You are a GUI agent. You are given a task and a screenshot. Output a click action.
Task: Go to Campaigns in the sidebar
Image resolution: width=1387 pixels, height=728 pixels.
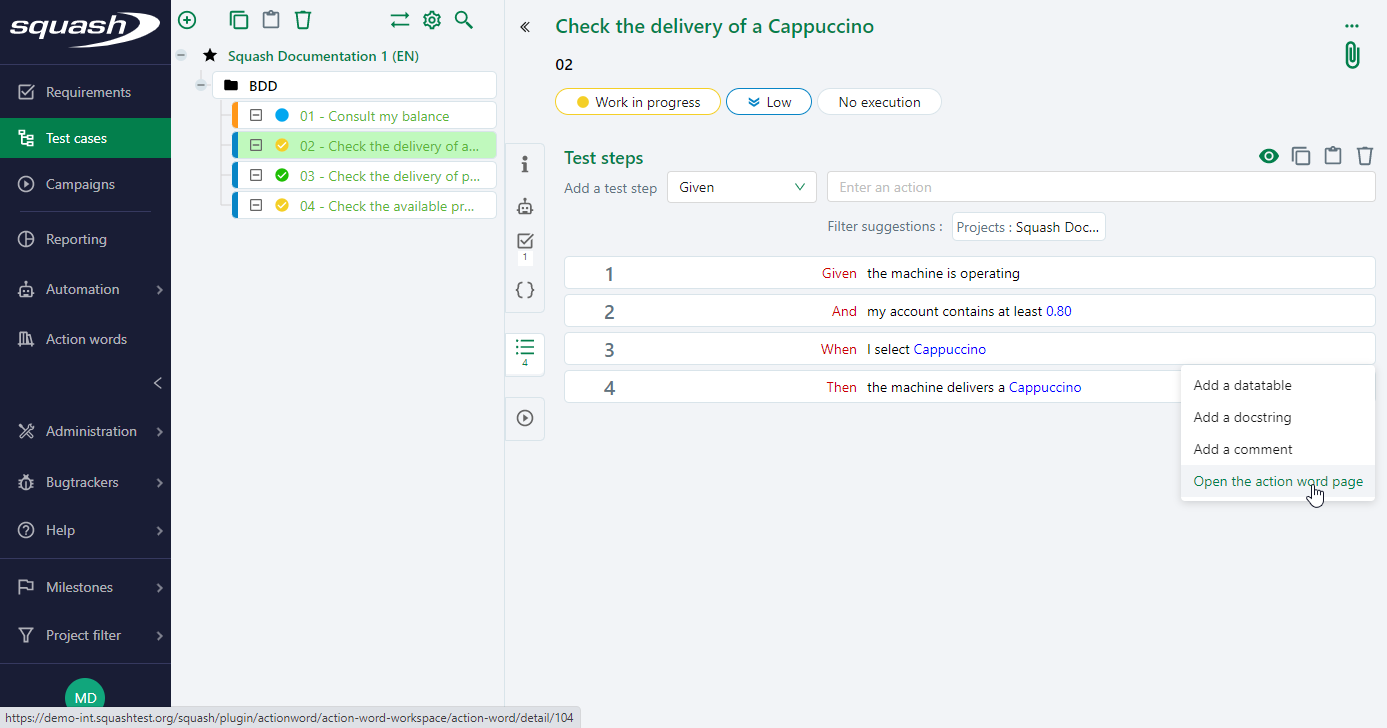point(80,184)
